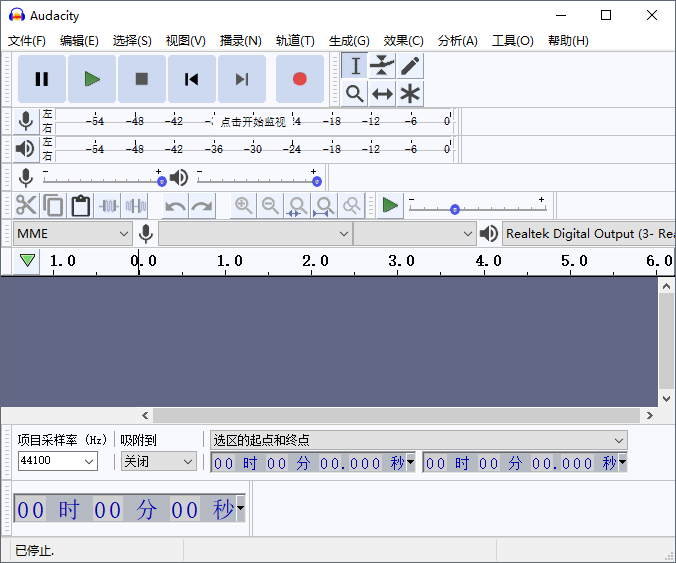Click Silence audio selection icon
Screen dimensions: 676x563
tap(135, 206)
